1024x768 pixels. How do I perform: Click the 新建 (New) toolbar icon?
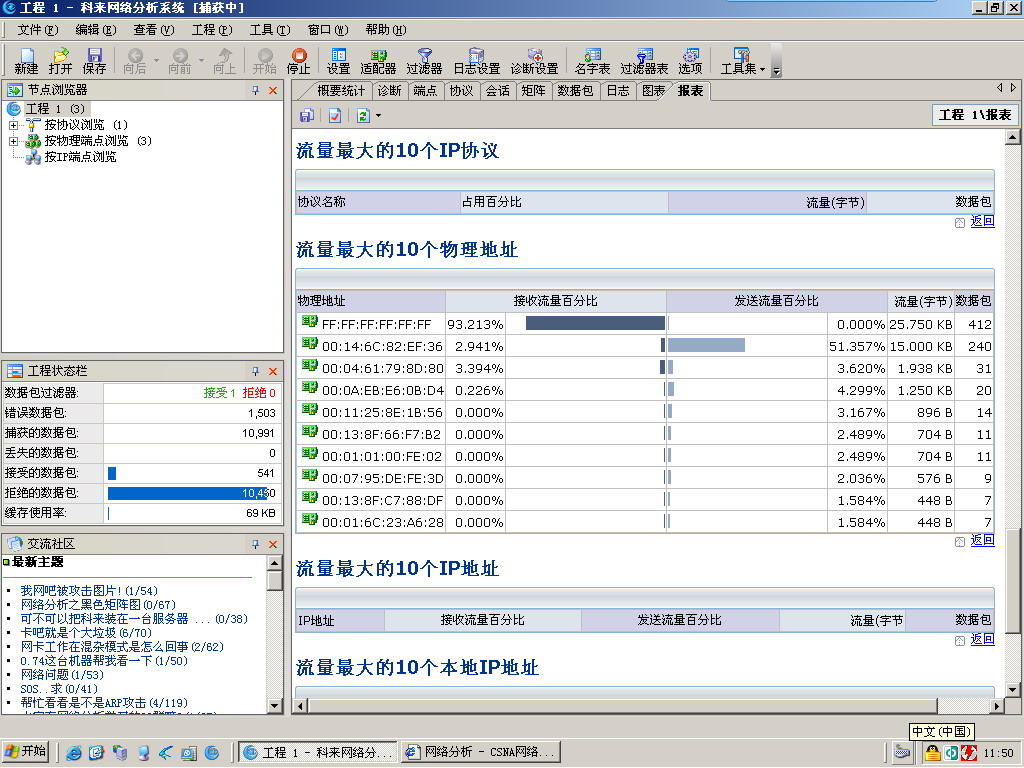(x=26, y=61)
